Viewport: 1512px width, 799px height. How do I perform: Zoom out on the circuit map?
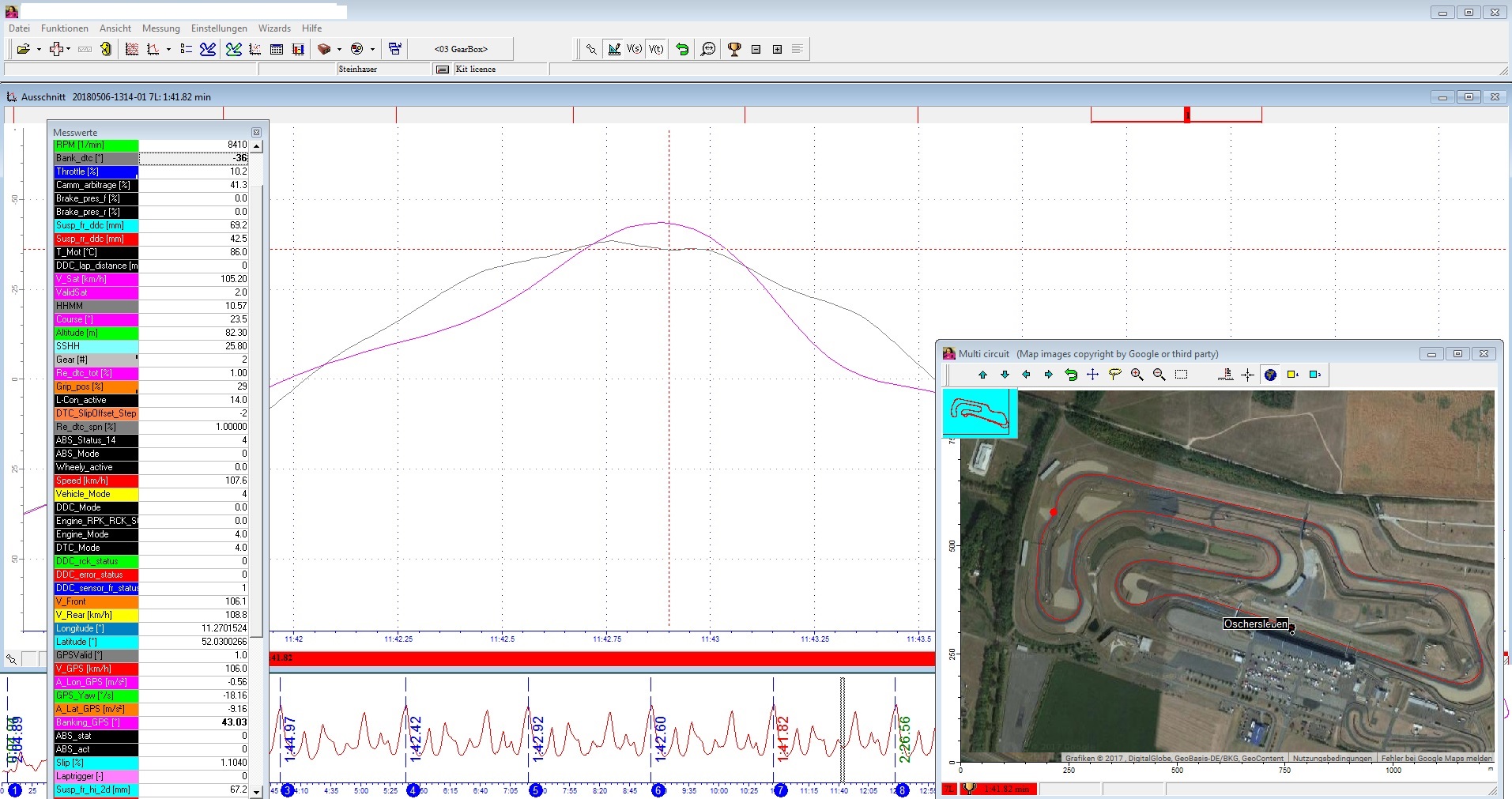(1159, 375)
